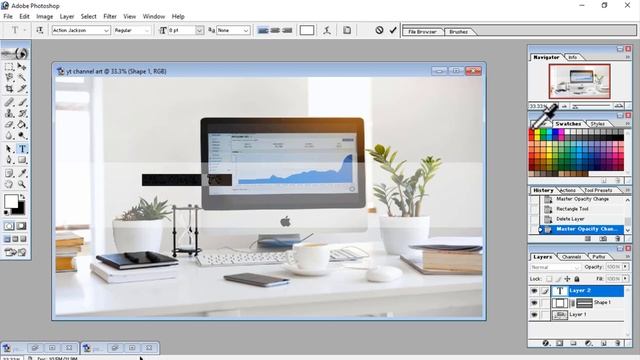
Task: Select center align text option
Action: [x=275, y=30]
